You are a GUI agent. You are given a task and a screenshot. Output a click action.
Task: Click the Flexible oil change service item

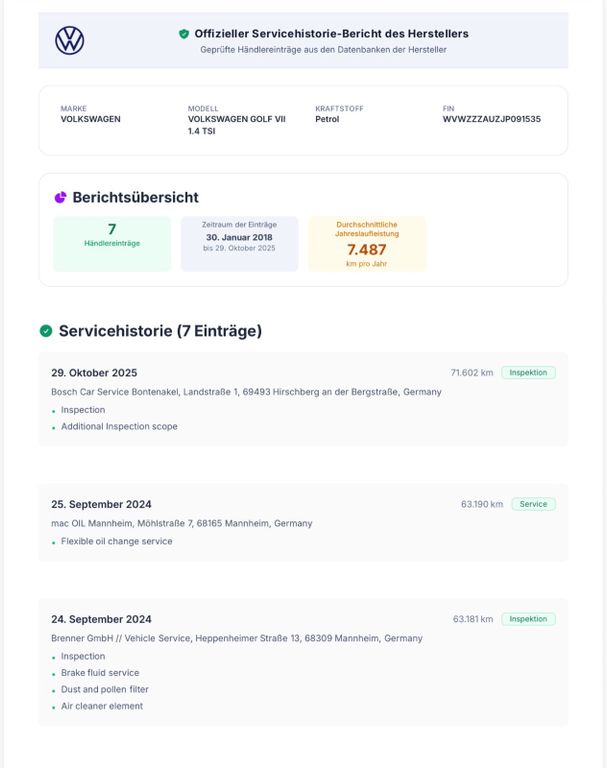point(117,541)
